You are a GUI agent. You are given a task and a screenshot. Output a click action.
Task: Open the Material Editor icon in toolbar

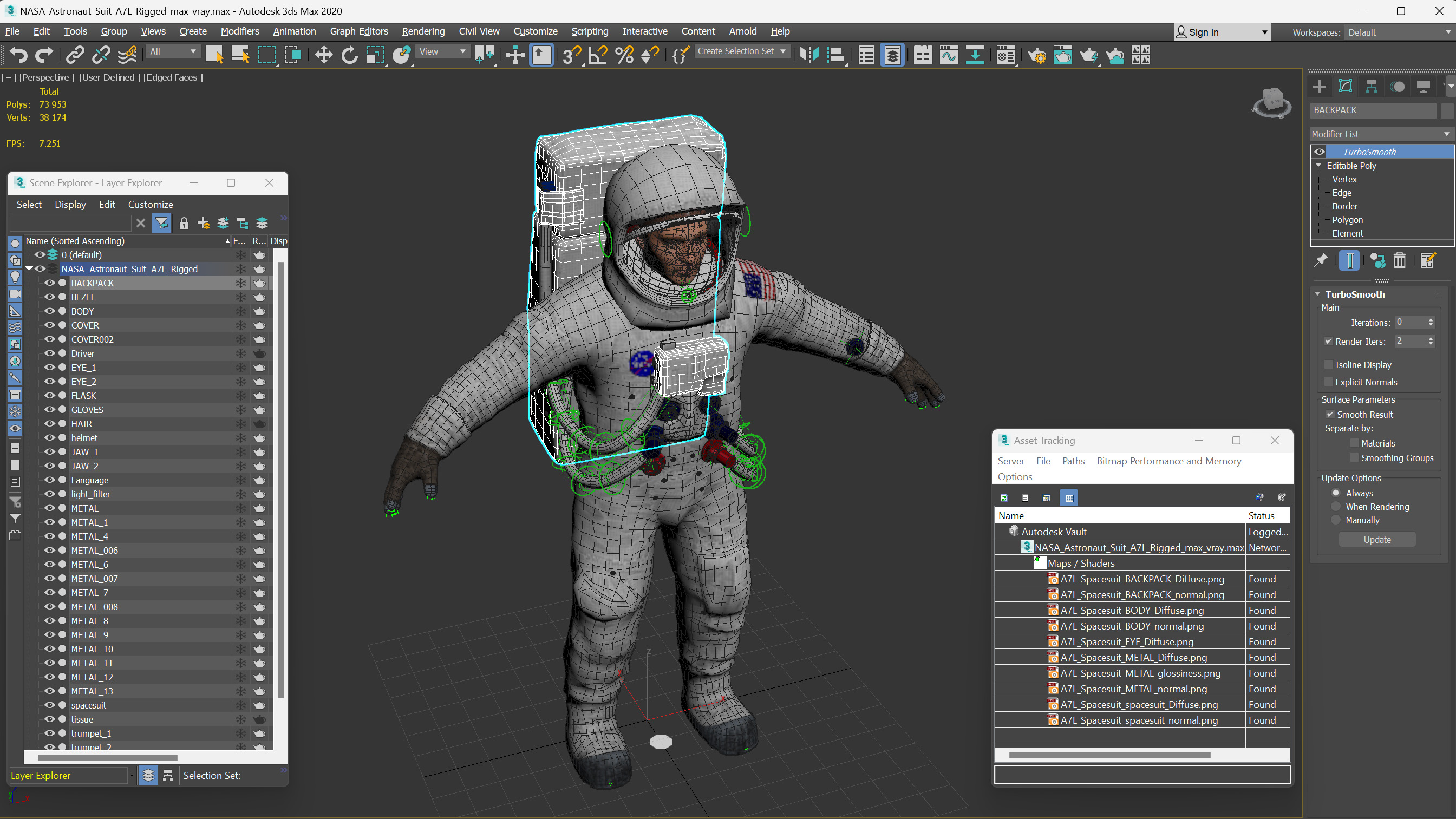pyautogui.click(x=1006, y=55)
